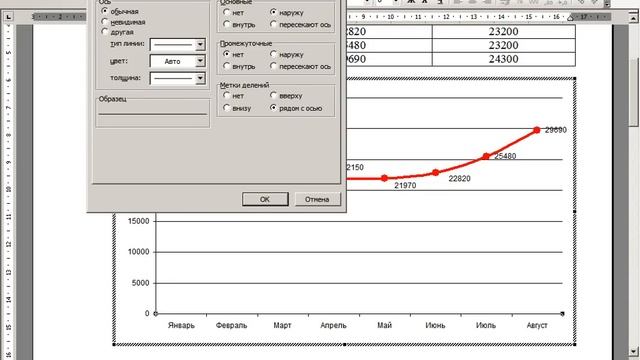Choose 'внутрь' under Основные tick marks
The width and height of the screenshot is (640, 360).
227,24
